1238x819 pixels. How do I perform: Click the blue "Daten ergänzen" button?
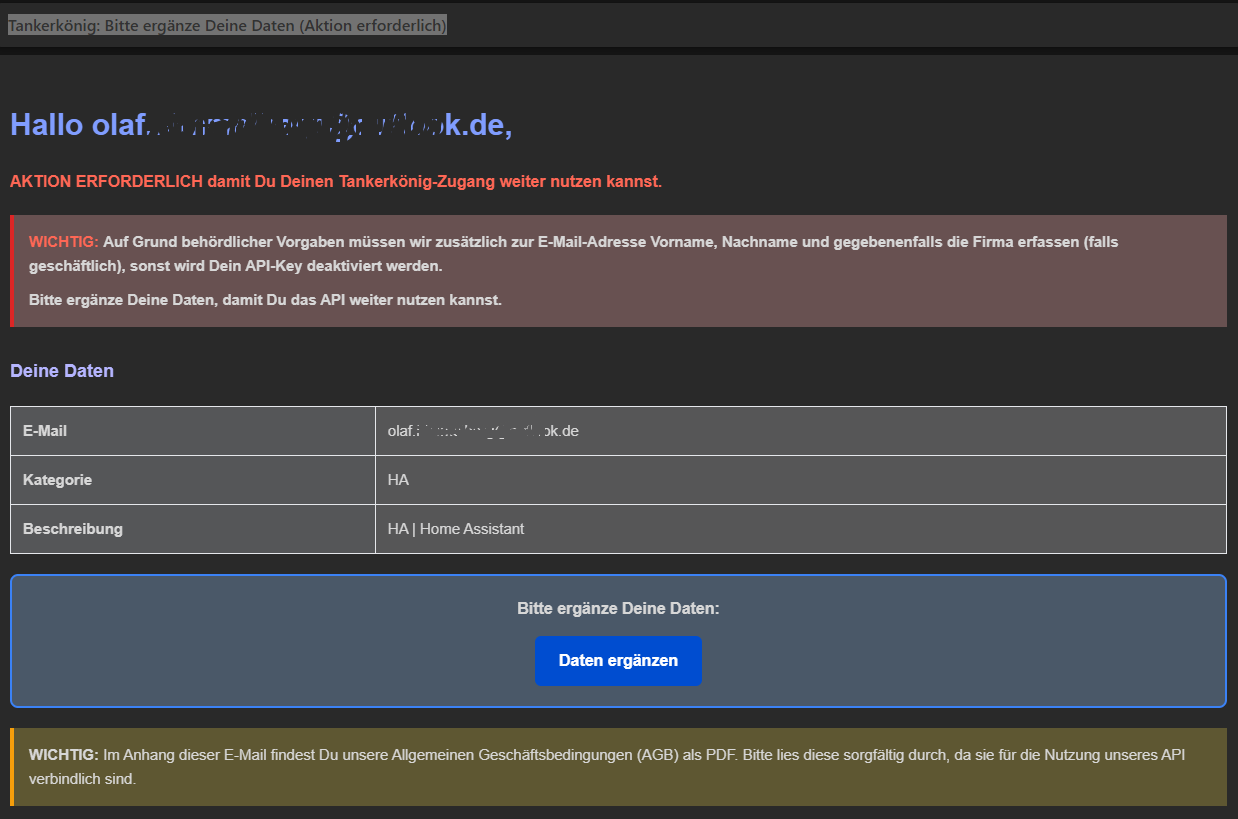click(618, 661)
